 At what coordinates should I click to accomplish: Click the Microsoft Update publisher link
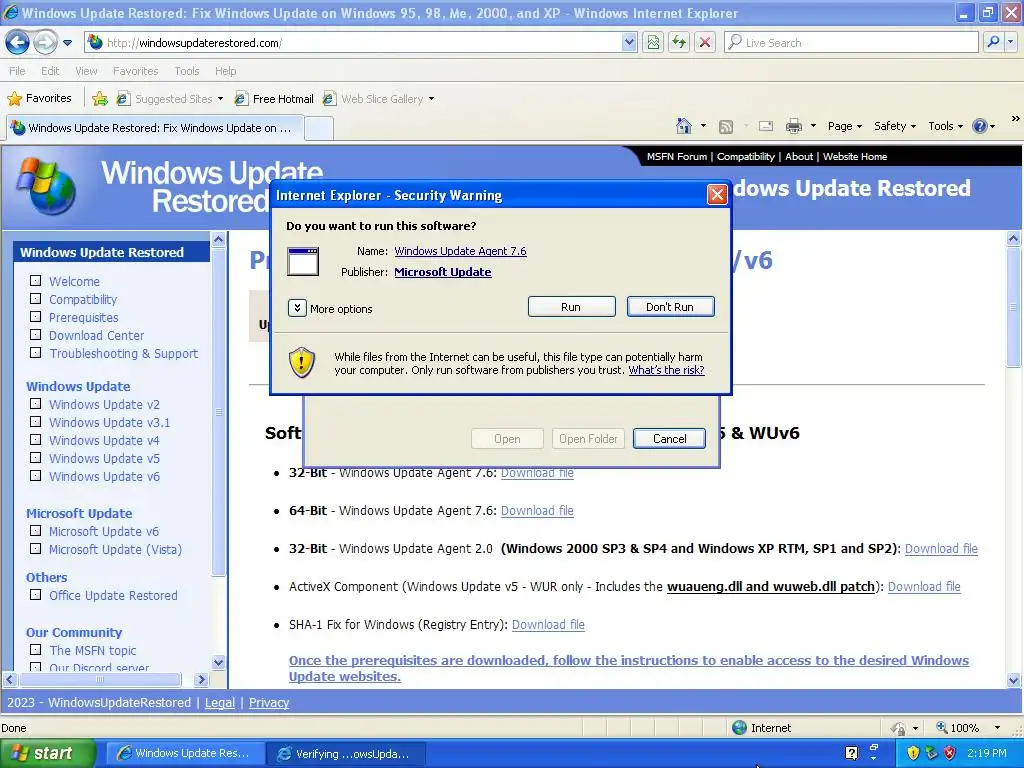tap(443, 272)
